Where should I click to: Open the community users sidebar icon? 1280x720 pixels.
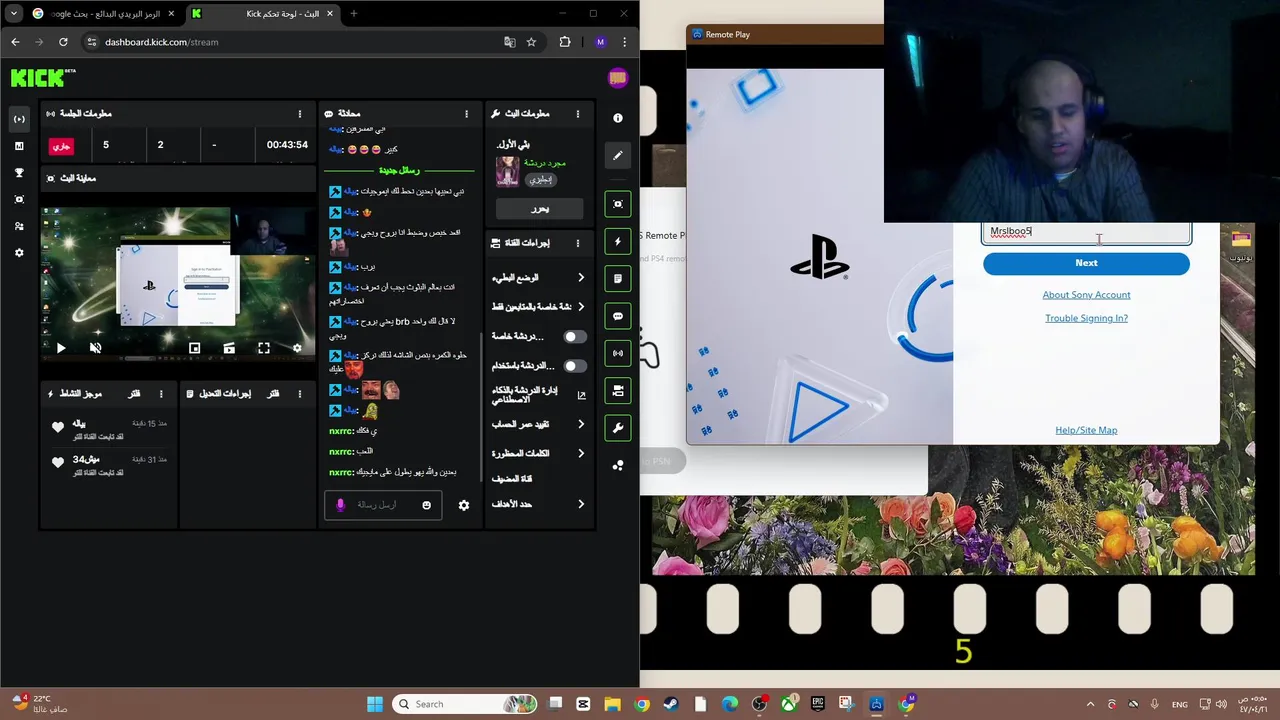pos(19,226)
